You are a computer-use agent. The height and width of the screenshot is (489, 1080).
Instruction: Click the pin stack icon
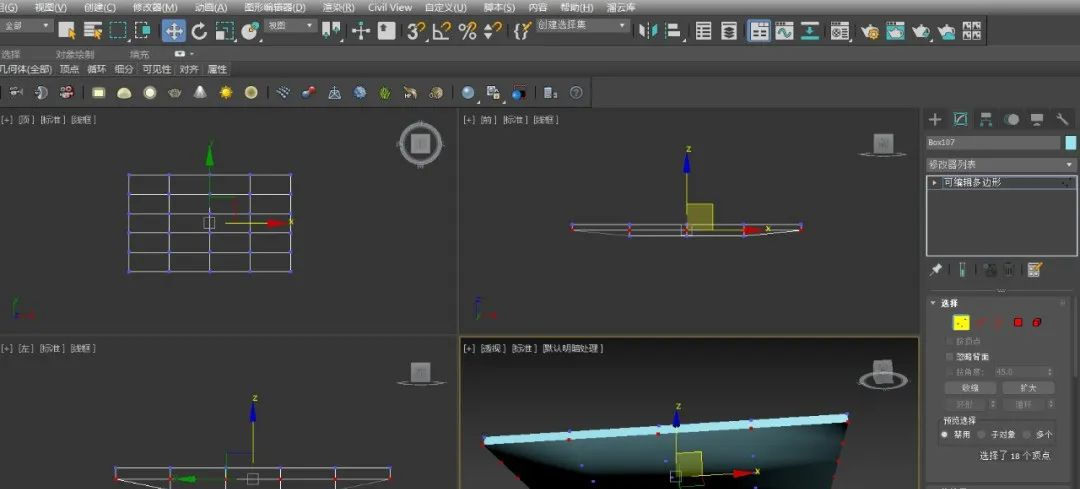pyautogui.click(x=935, y=270)
